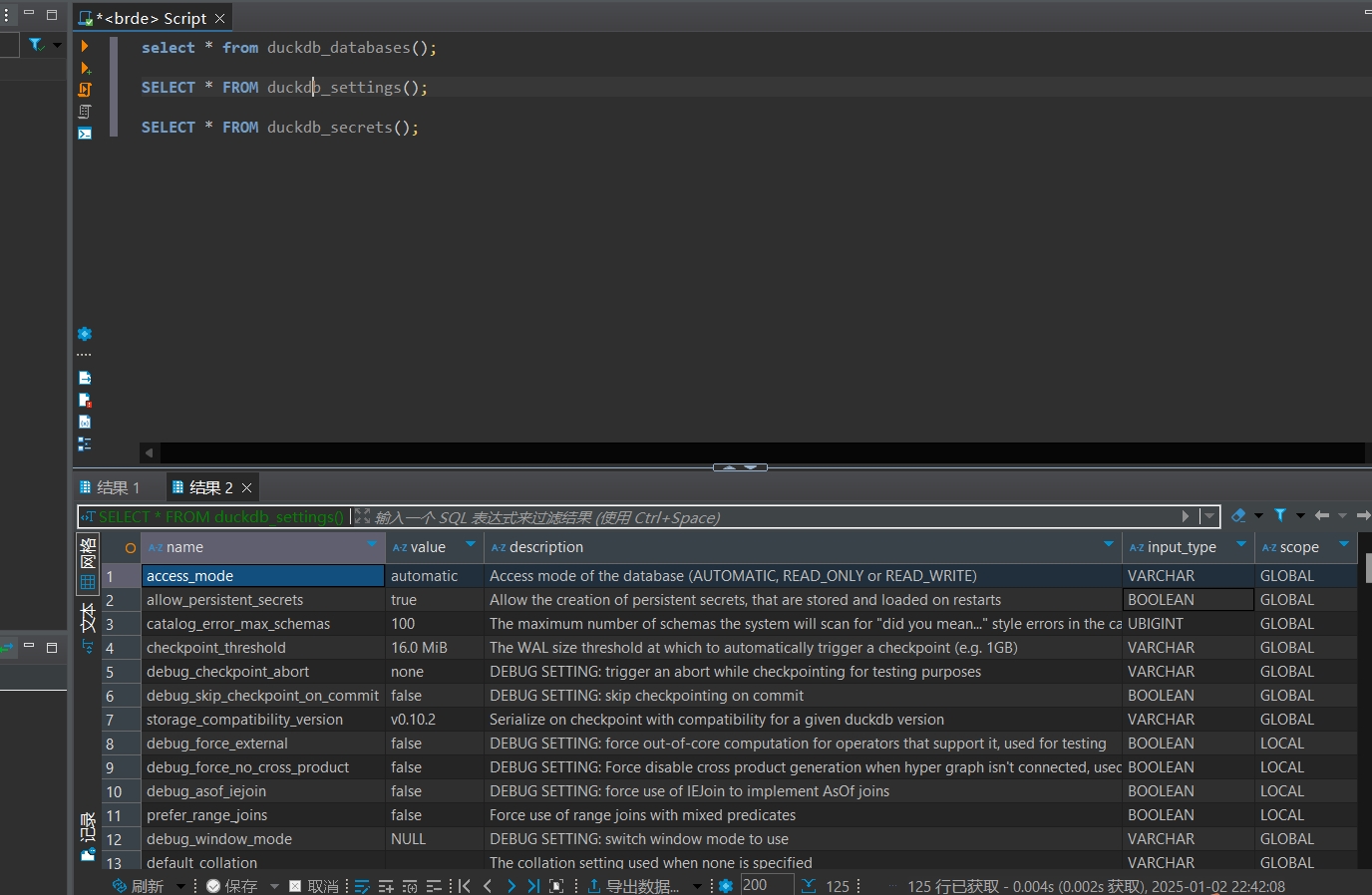
Task: Click the panel layout icon at the bottom of the gutter
Action: (x=85, y=444)
